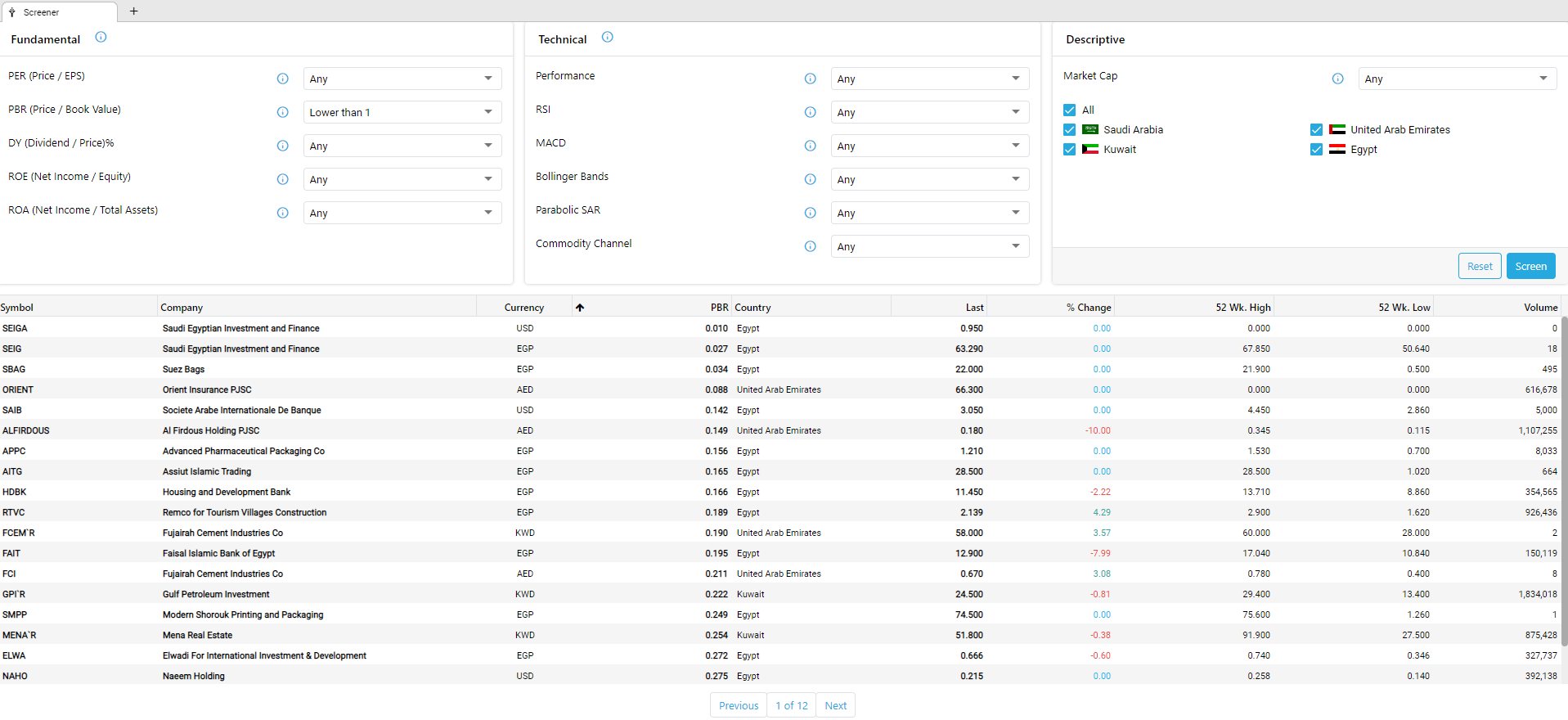This screenshot has width=1568, height=720.
Task: Open the Market Cap dropdown
Action: [1457, 79]
